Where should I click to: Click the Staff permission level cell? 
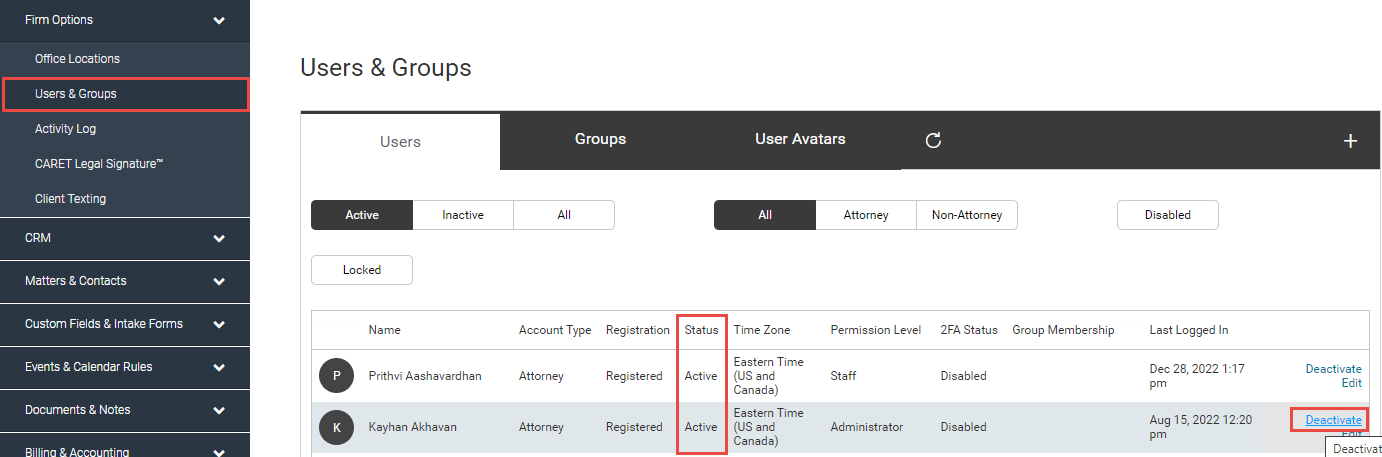[844, 376]
